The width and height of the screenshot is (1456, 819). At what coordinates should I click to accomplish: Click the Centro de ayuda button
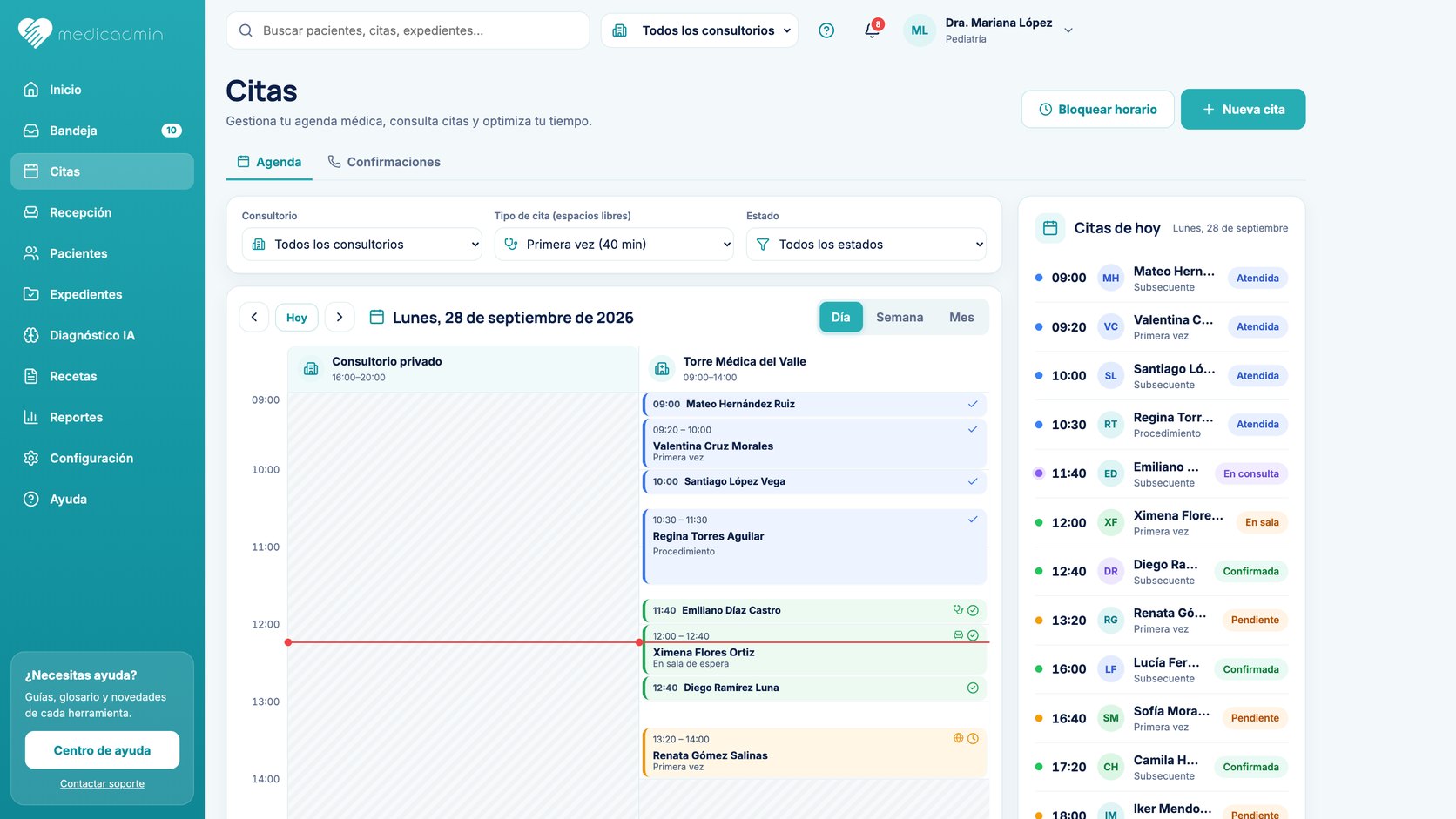coord(102,750)
